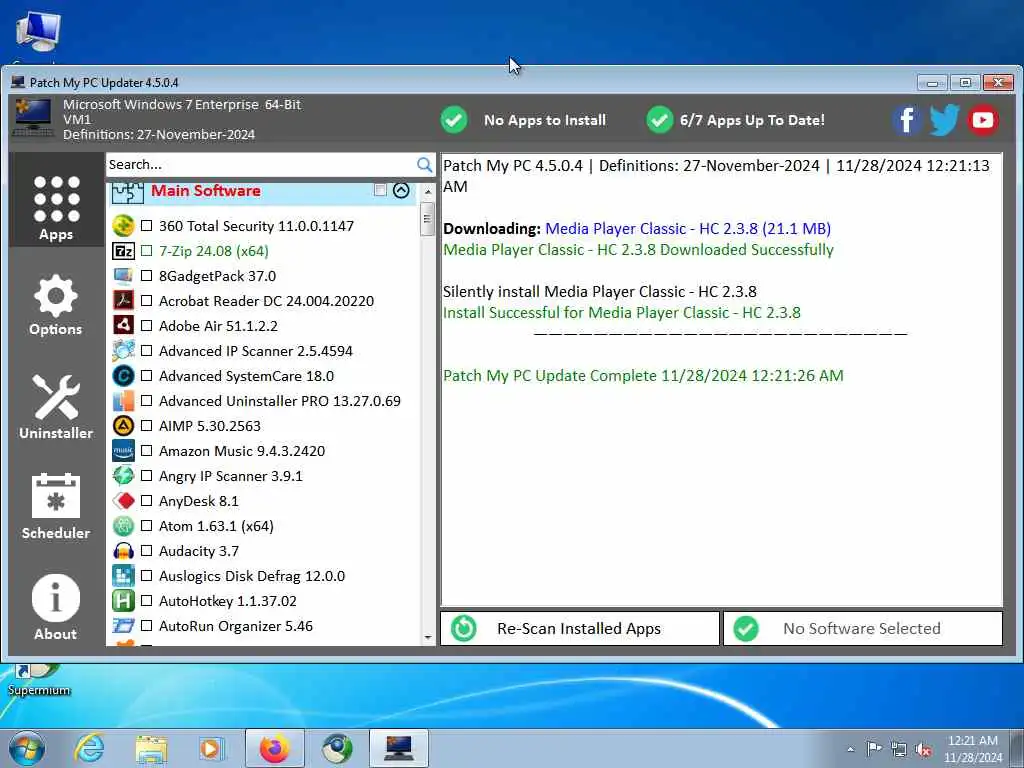Open the Windows Start button
Viewport: 1024px width, 768px height.
(26, 748)
